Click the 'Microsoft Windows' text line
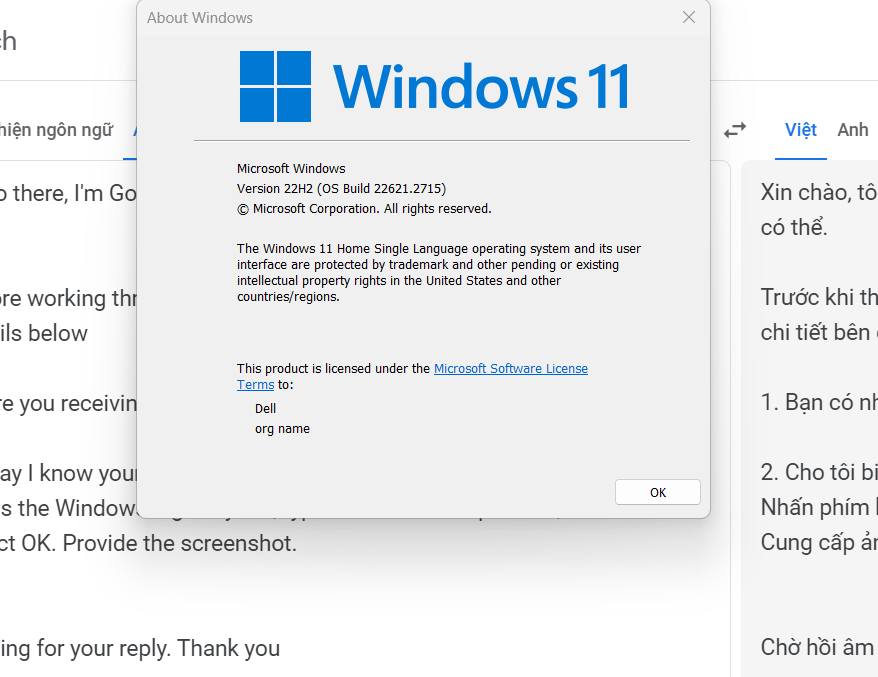 pos(291,169)
